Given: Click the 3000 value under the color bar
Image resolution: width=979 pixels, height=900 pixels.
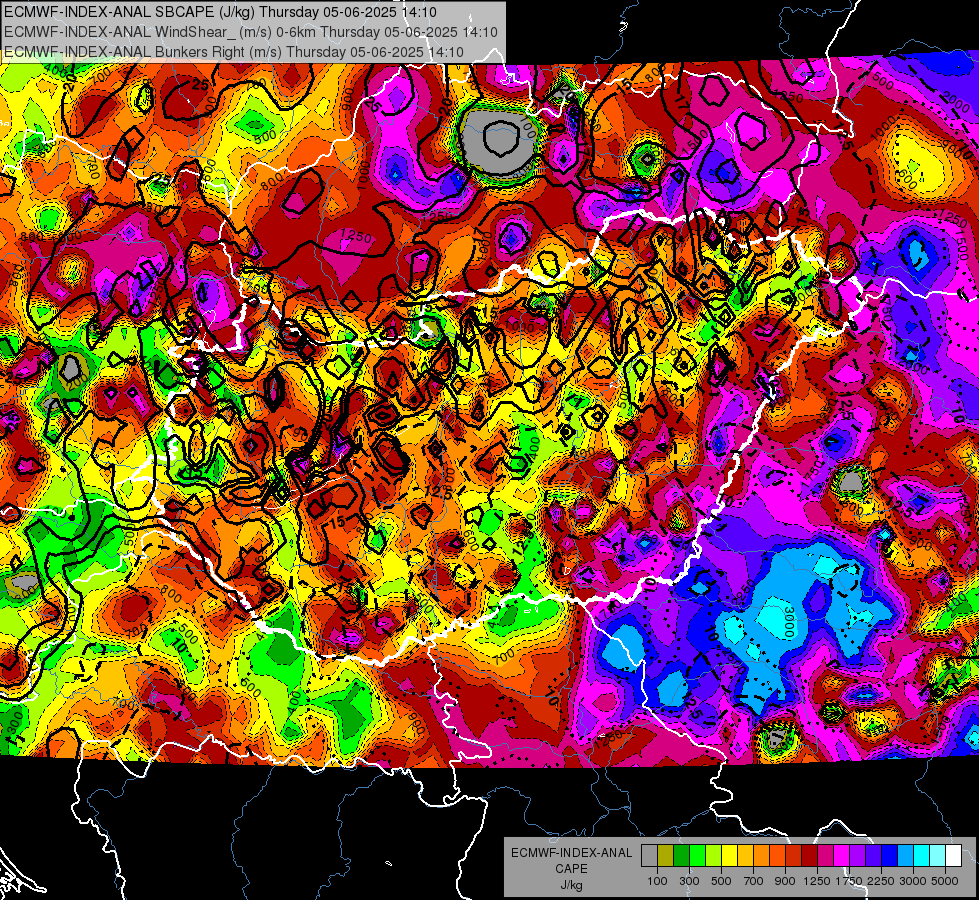Looking at the screenshot, I should coord(913,881).
